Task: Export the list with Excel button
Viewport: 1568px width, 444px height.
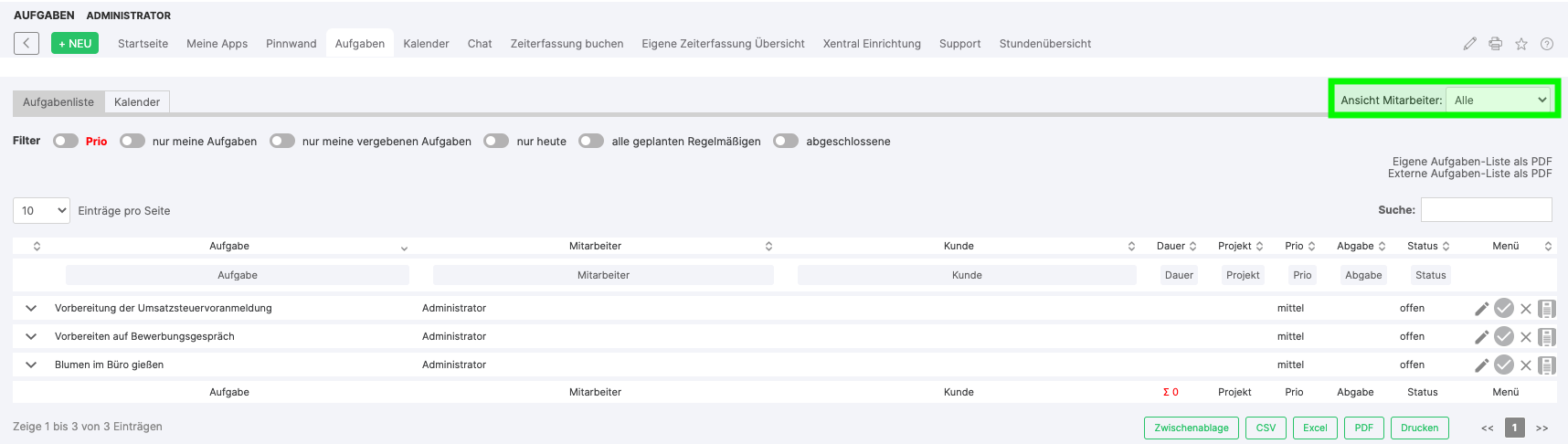Action: (1315, 428)
